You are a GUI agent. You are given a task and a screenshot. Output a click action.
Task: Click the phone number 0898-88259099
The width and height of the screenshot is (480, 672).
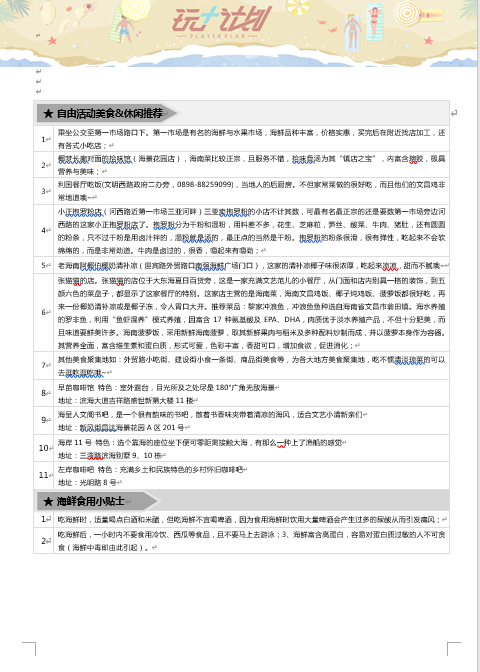205,185
